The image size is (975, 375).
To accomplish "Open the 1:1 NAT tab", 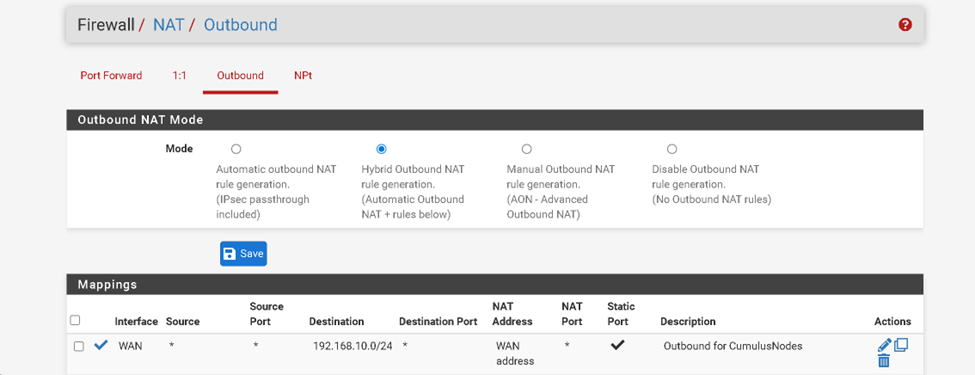I will [x=179, y=76].
